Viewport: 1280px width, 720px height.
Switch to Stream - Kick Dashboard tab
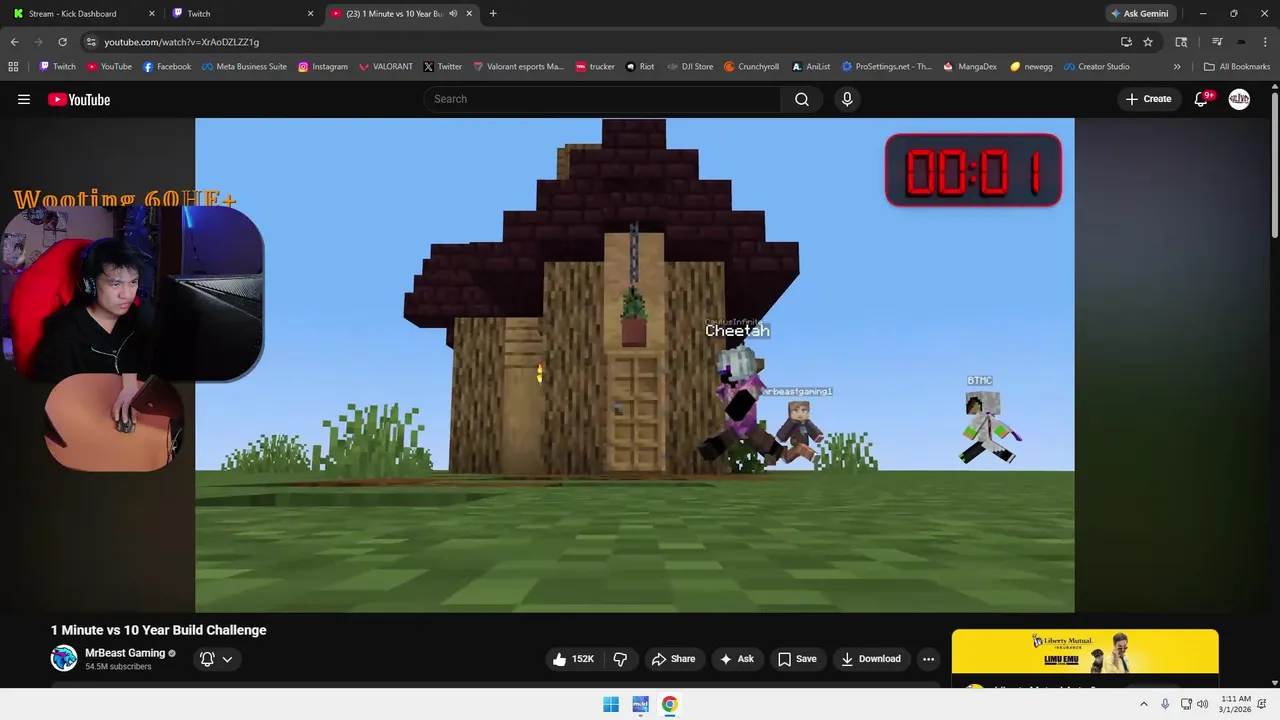point(85,14)
